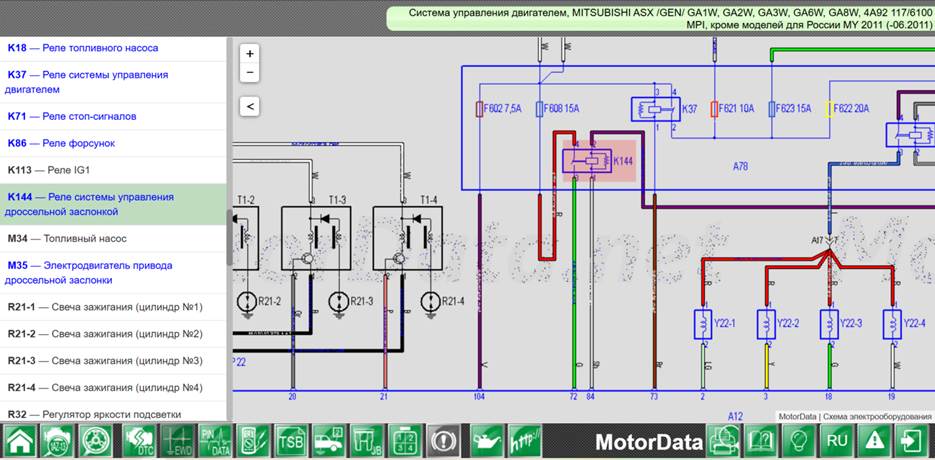Click the green system title header
The image size is (935, 460).
click(661, 18)
